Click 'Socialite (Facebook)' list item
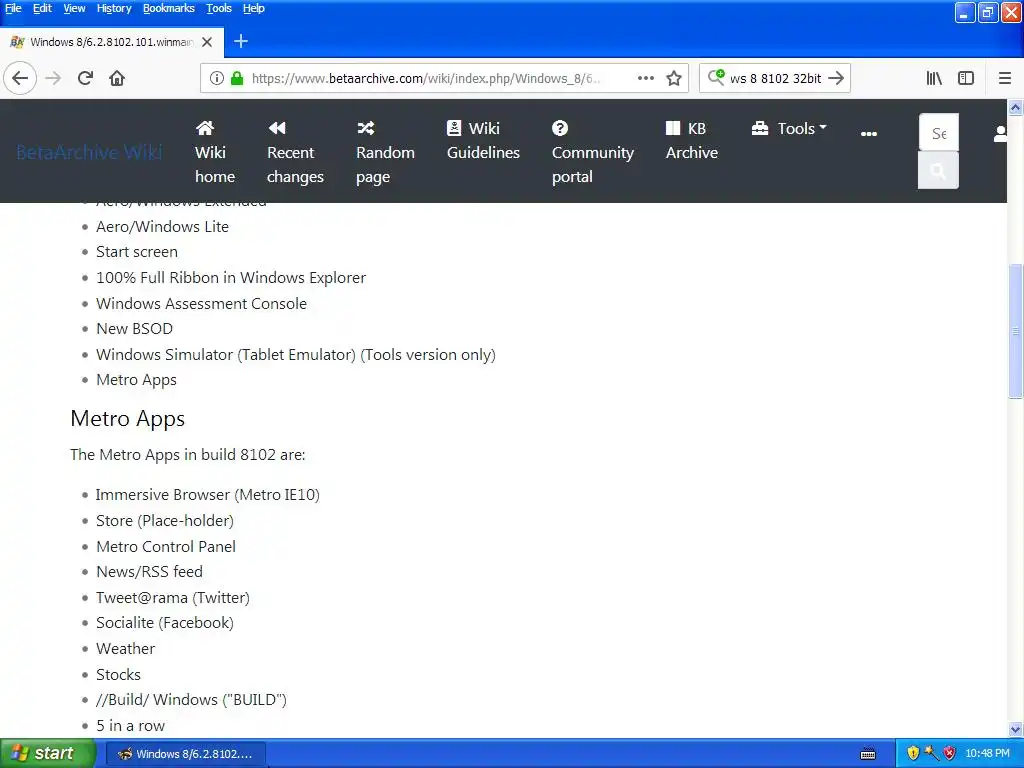This screenshot has height=768, width=1024. [x=165, y=623]
